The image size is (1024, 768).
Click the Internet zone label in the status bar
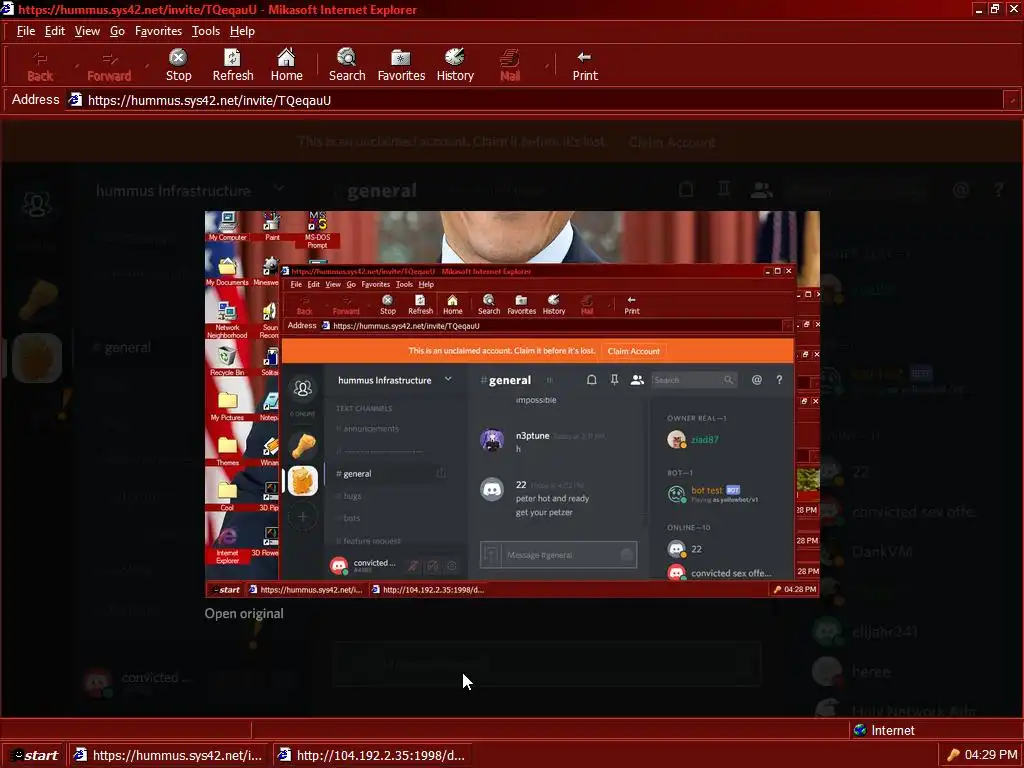coord(893,730)
